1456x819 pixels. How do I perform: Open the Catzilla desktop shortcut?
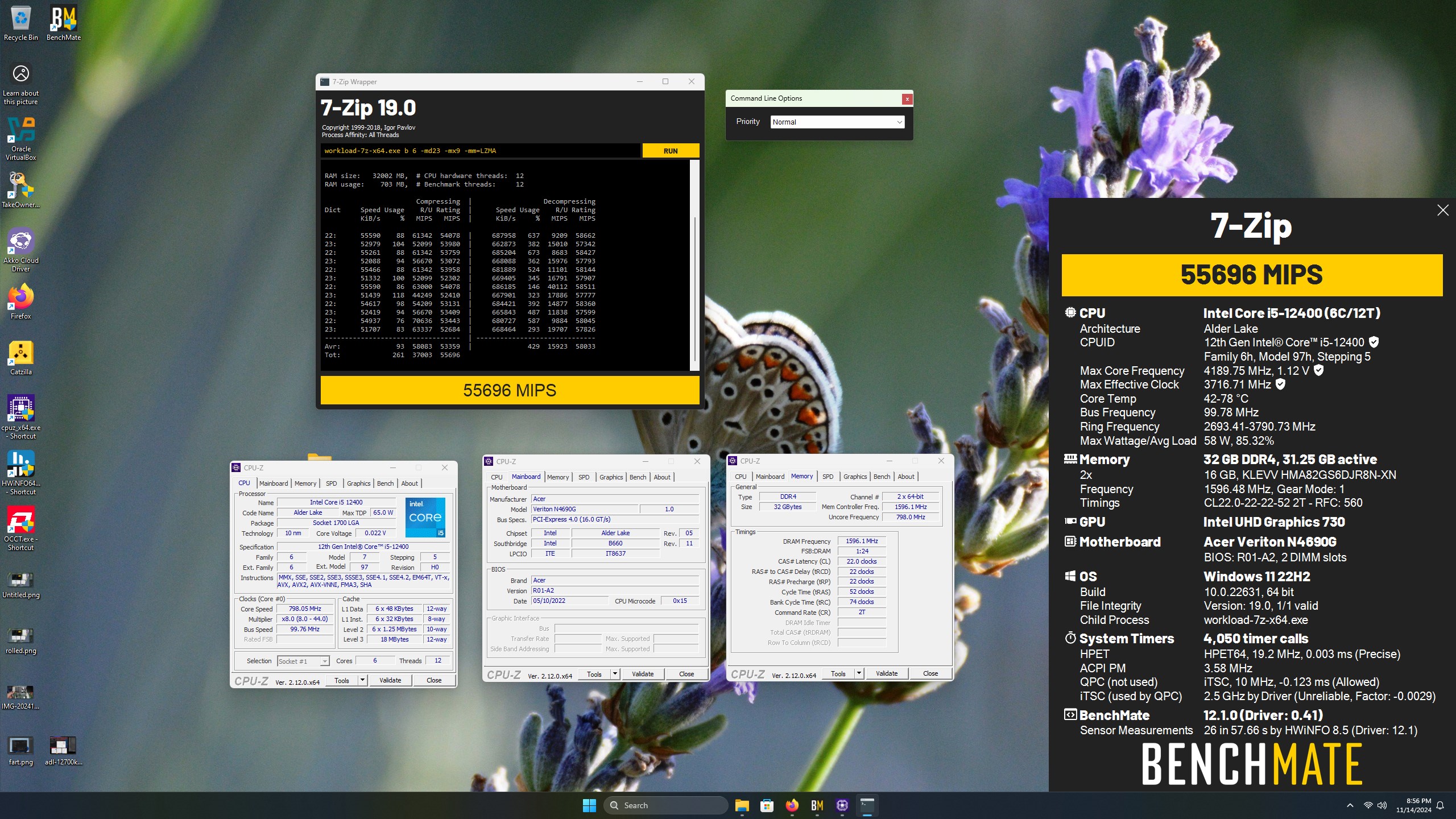(20, 358)
